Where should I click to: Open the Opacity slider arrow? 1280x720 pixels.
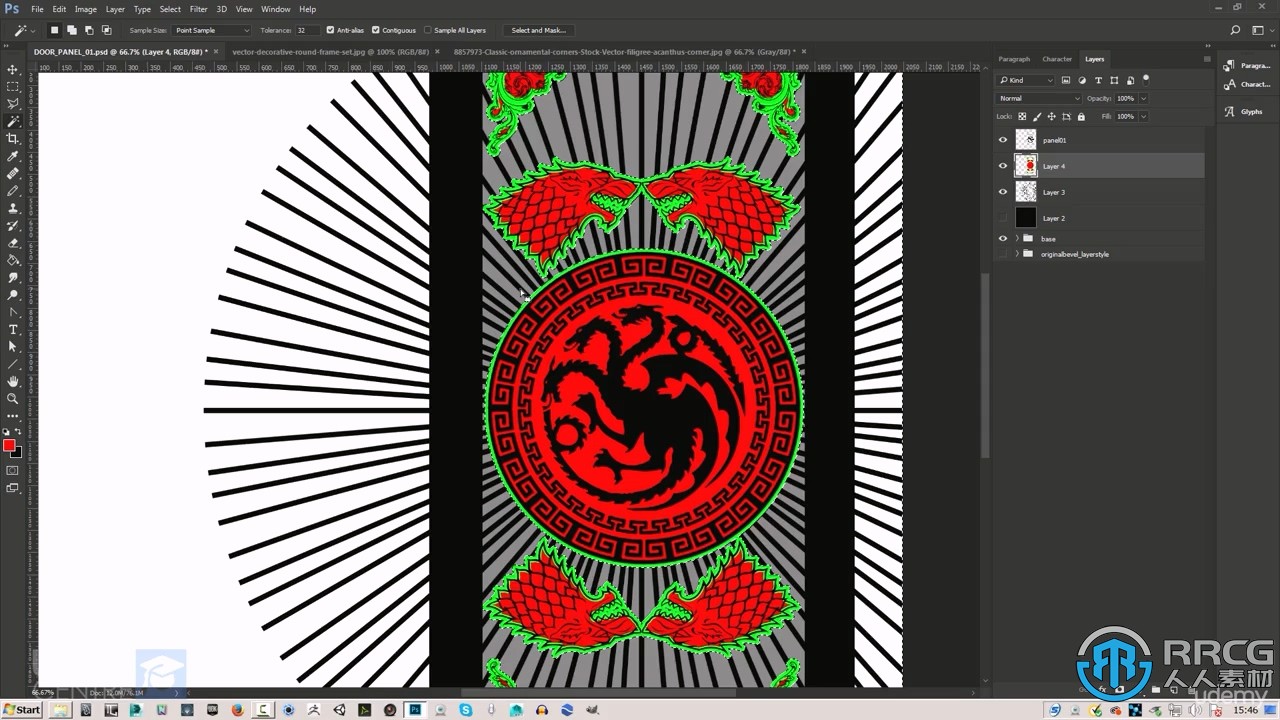click(1143, 98)
